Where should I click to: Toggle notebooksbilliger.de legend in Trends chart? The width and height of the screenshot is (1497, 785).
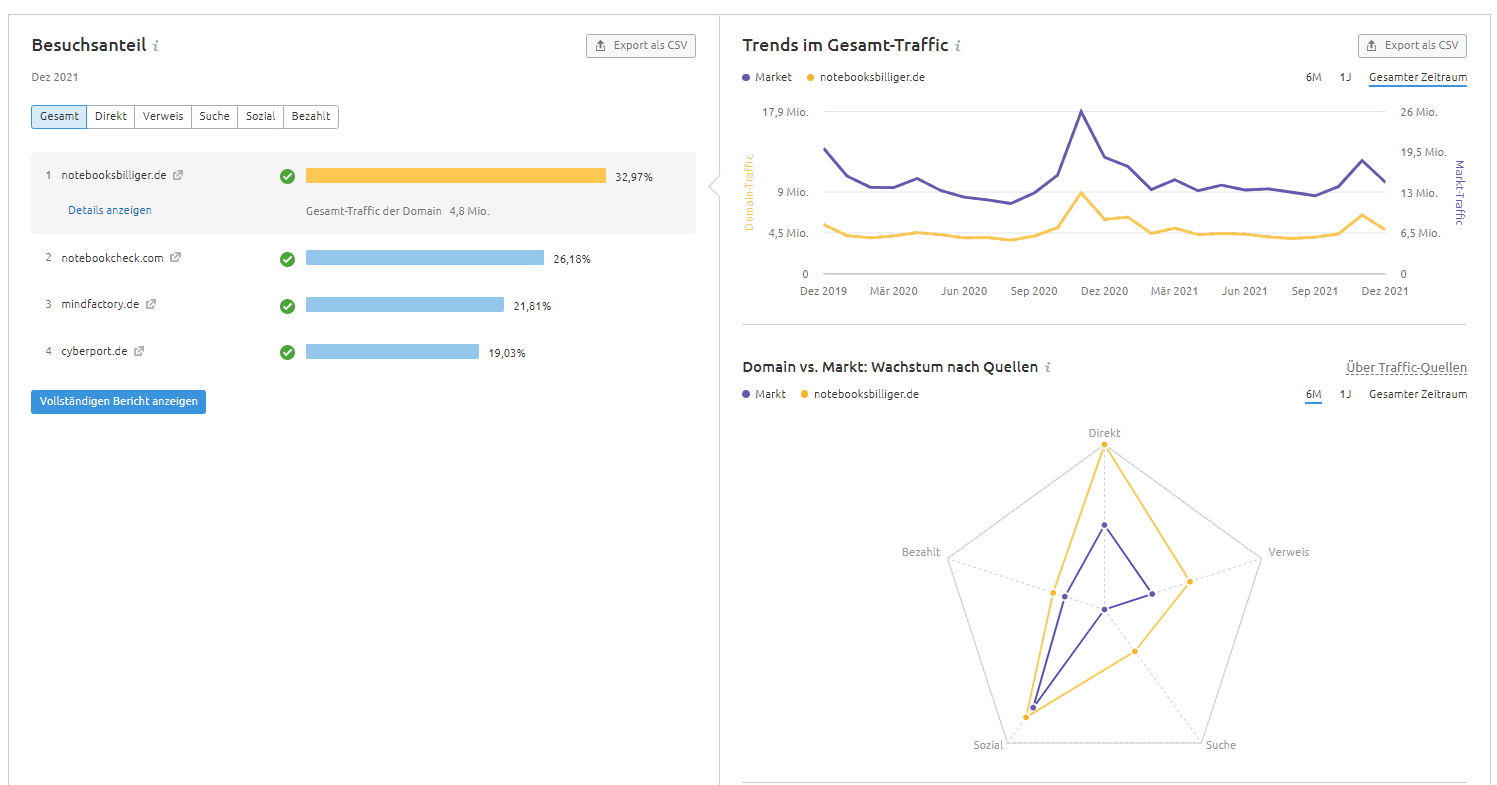[866, 77]
